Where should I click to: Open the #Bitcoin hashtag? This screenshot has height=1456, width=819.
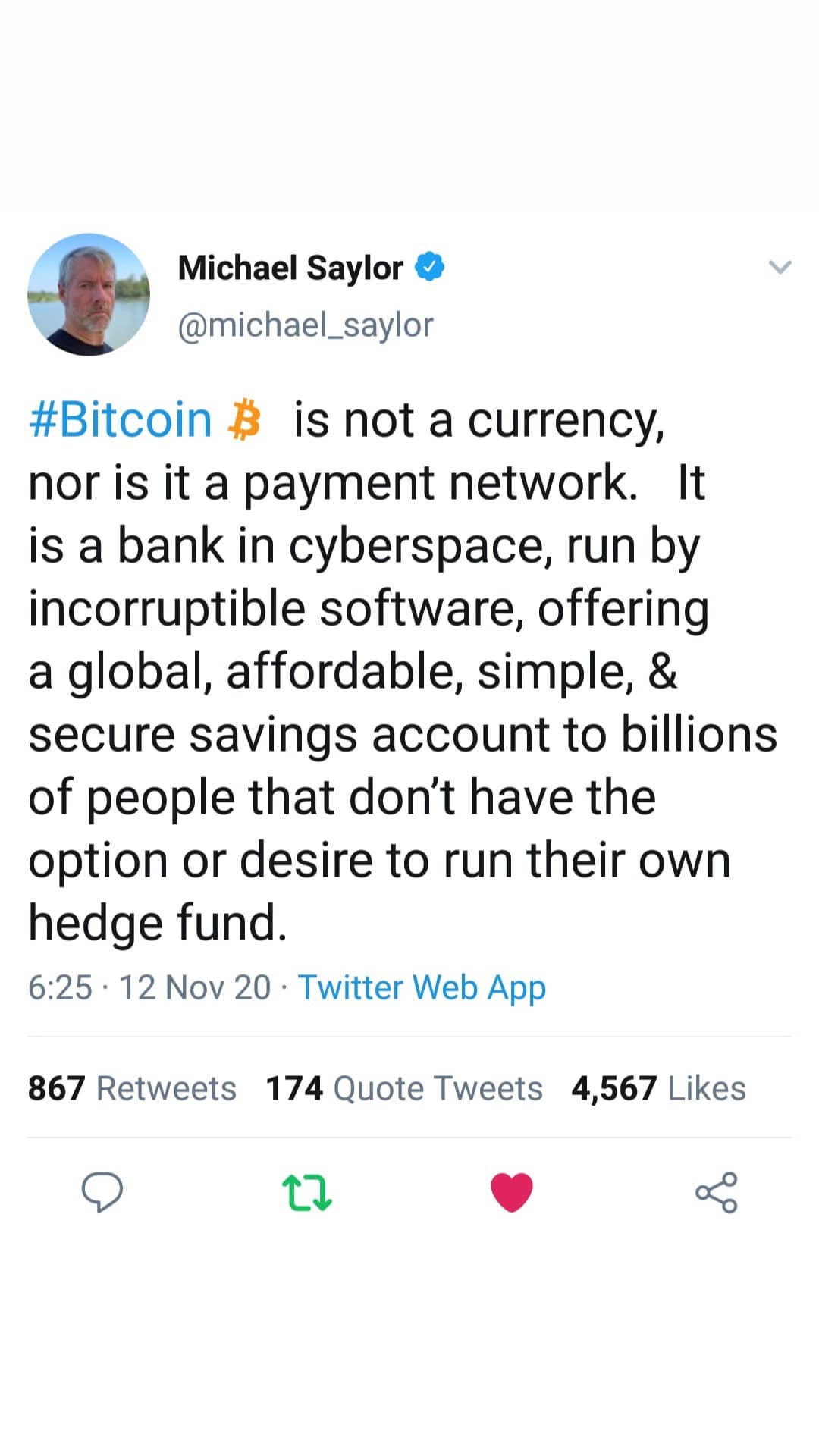tap(121, 420)
